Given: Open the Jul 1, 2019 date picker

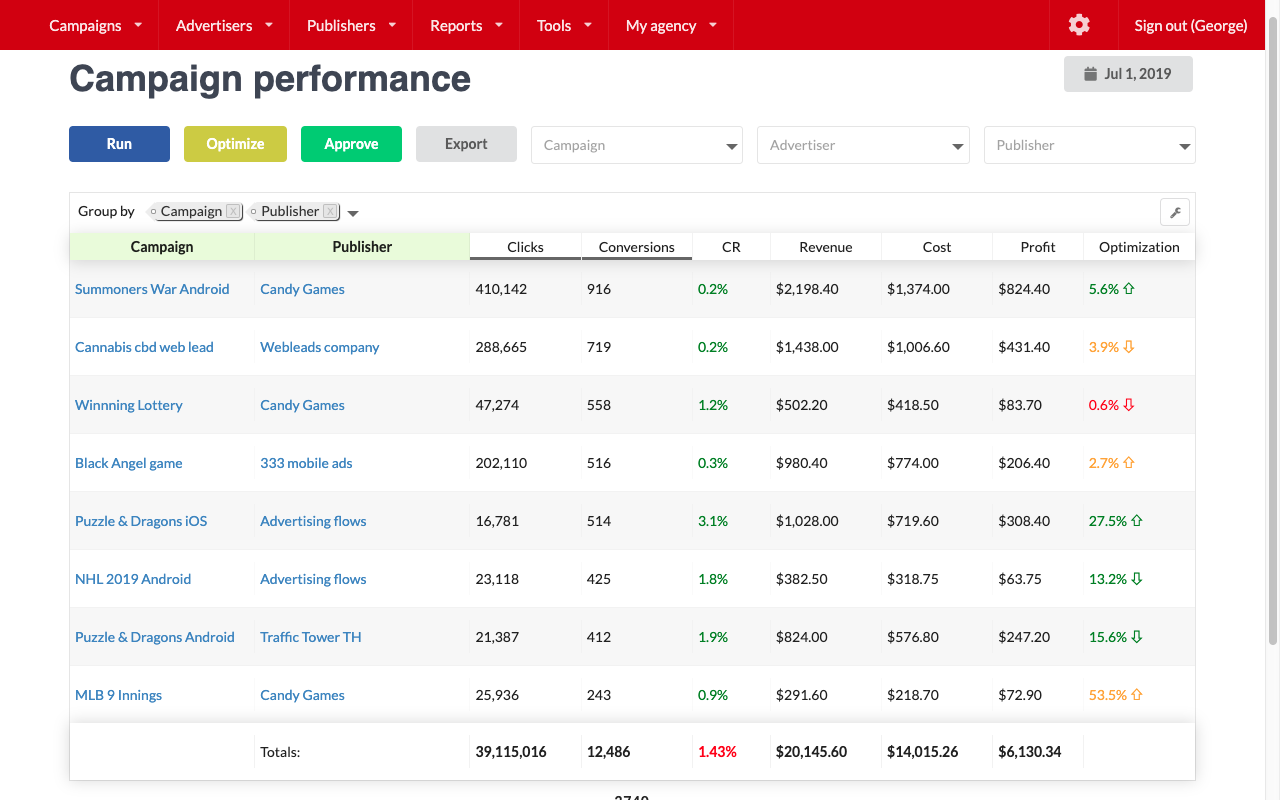Looking at the screenshot, I should [1128, 74].
